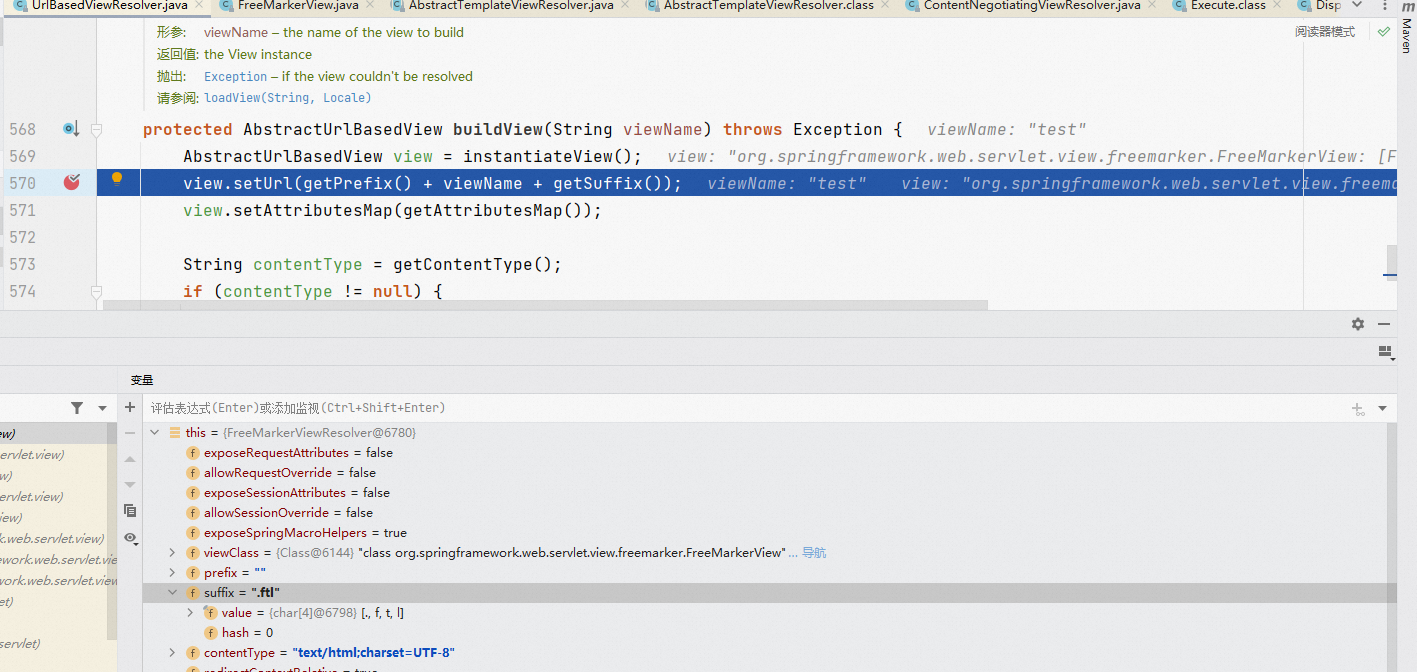The height and width of the screenshot is (672, 1417).
Task: Close the ContentNegotiatingViewResolver.java tab
Action: point(1150,6)
